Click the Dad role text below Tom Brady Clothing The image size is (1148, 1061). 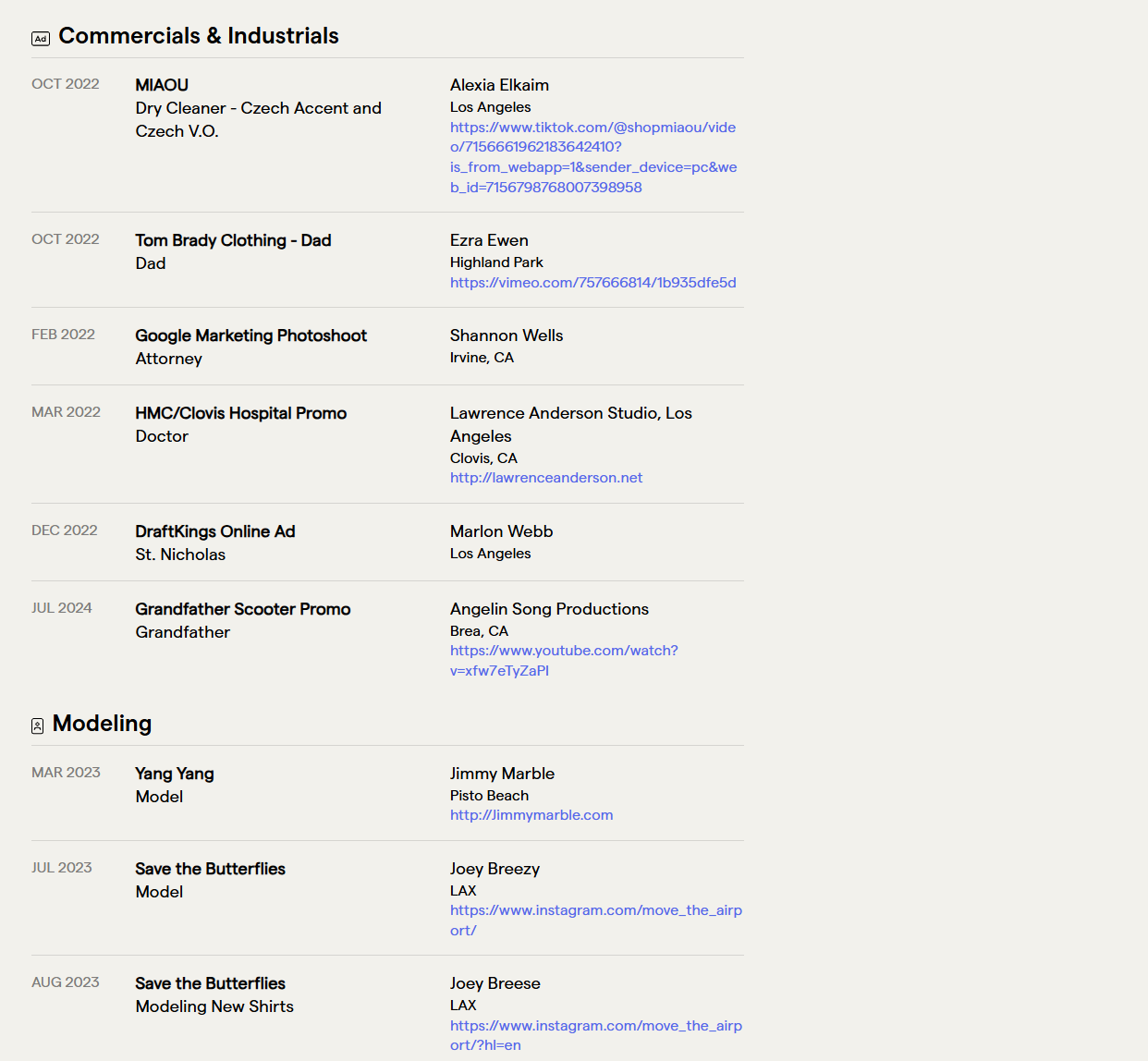pos(151,263)
